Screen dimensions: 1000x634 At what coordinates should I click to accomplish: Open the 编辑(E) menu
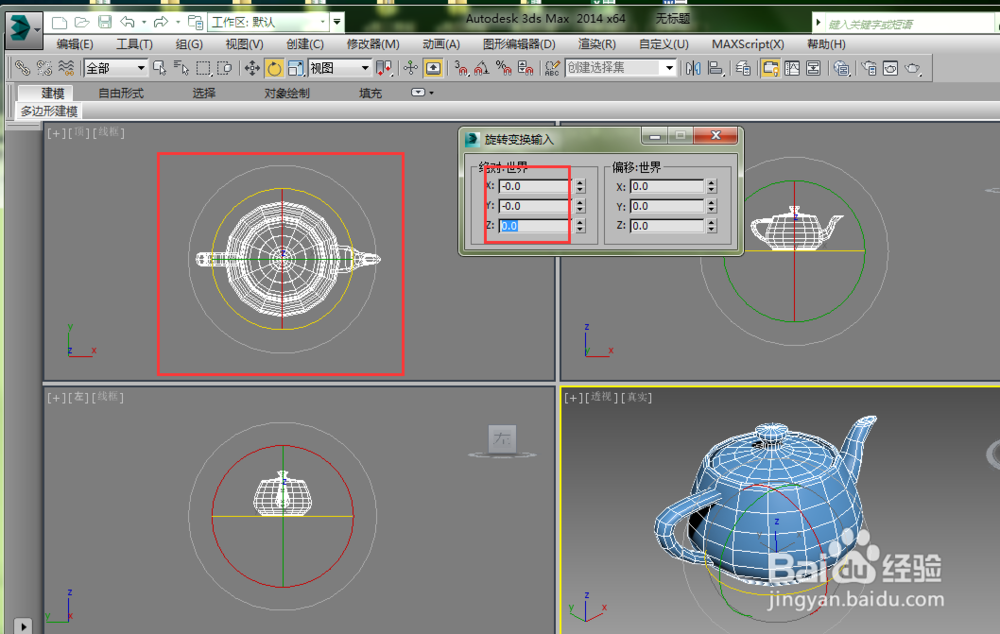pos(75,44)
